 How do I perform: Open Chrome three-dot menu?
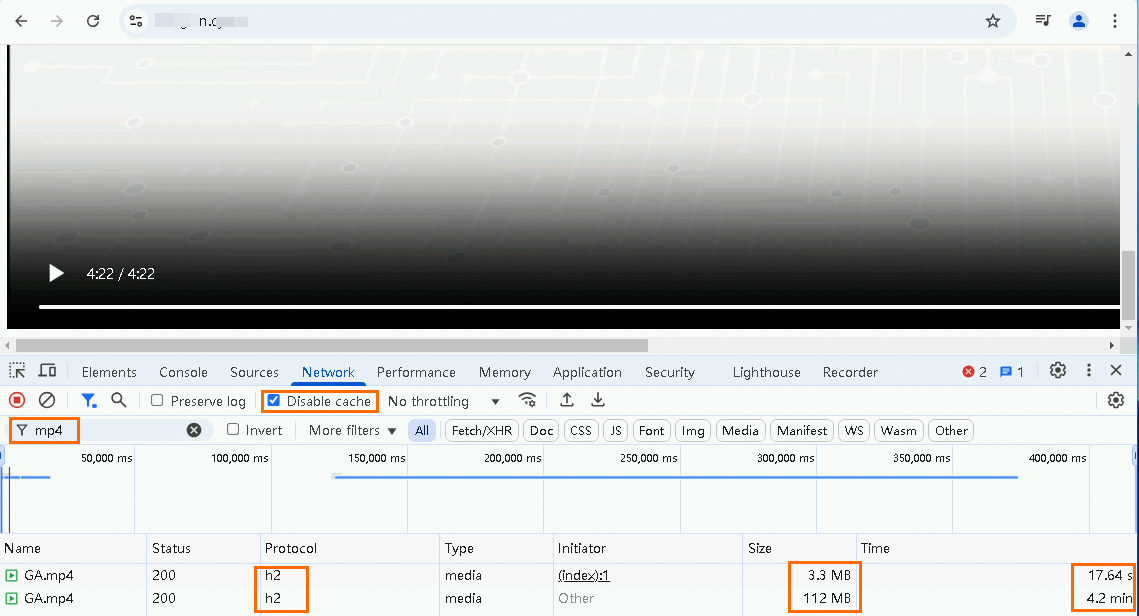(1115, 21)
